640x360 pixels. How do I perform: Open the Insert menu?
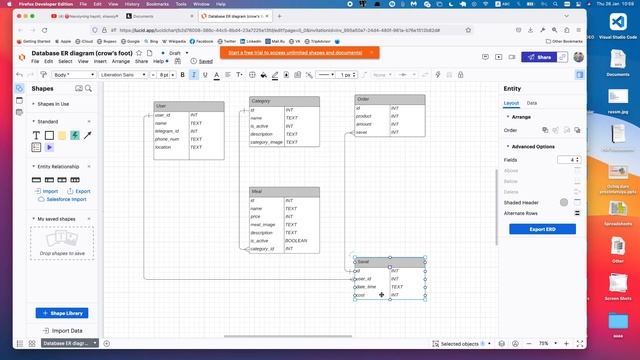pos(100,62)
